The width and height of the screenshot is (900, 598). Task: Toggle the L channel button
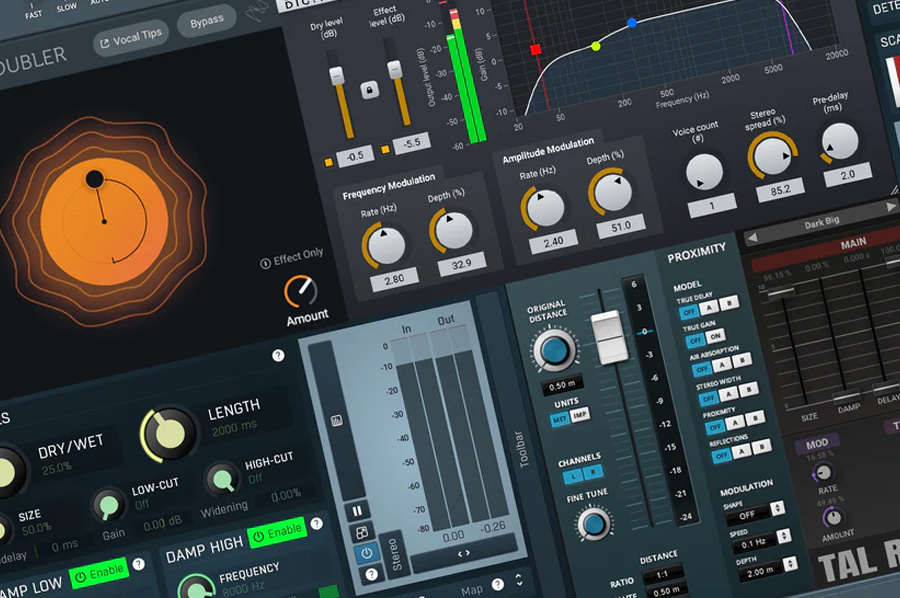573,476
